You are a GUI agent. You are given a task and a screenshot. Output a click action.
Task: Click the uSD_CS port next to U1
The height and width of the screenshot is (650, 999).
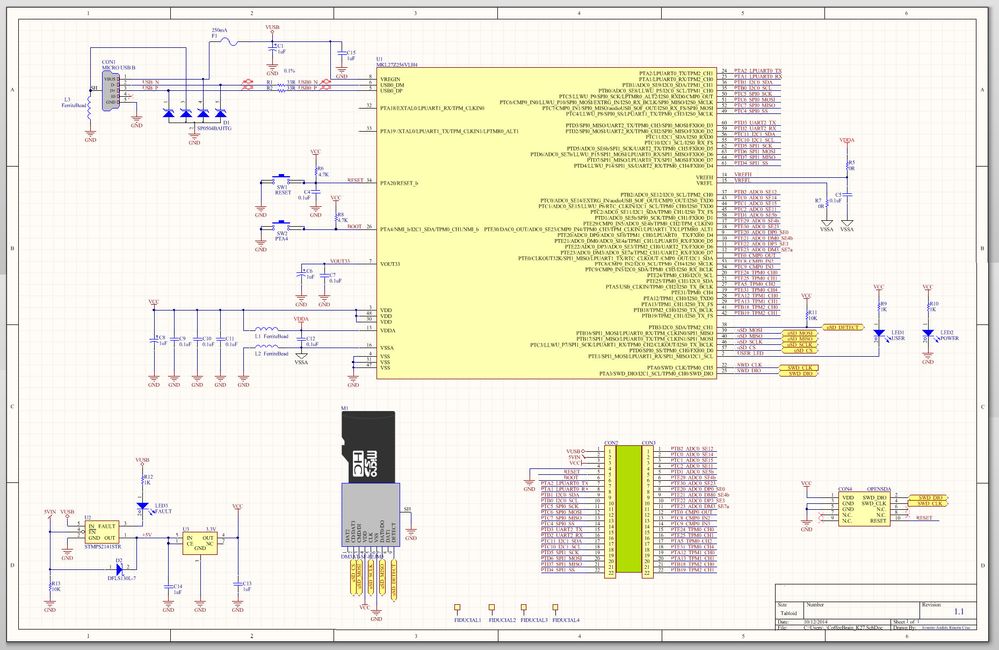(x=800, y=350)
